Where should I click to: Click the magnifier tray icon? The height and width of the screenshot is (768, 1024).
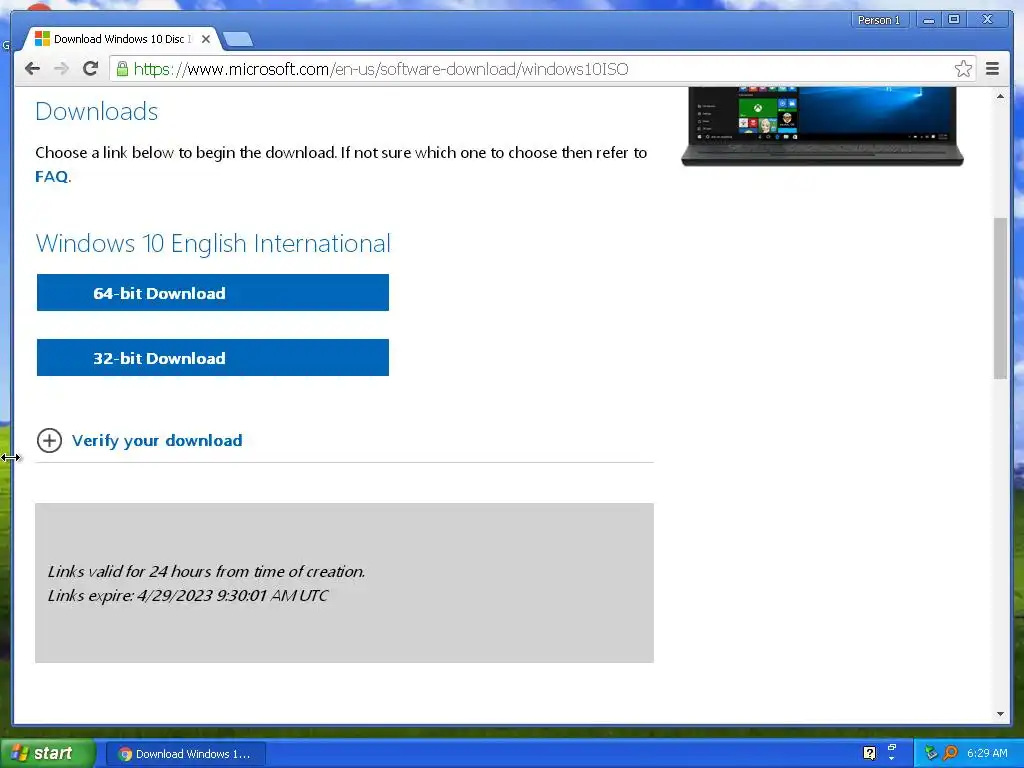(950, 753)
